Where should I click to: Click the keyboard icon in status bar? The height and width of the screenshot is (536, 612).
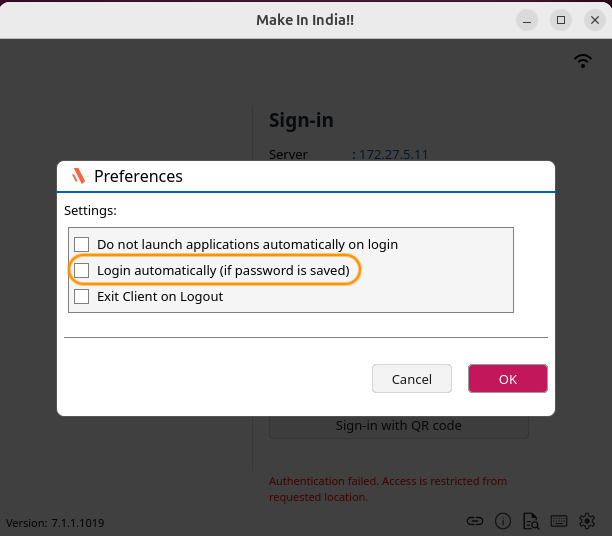(559, 521)
